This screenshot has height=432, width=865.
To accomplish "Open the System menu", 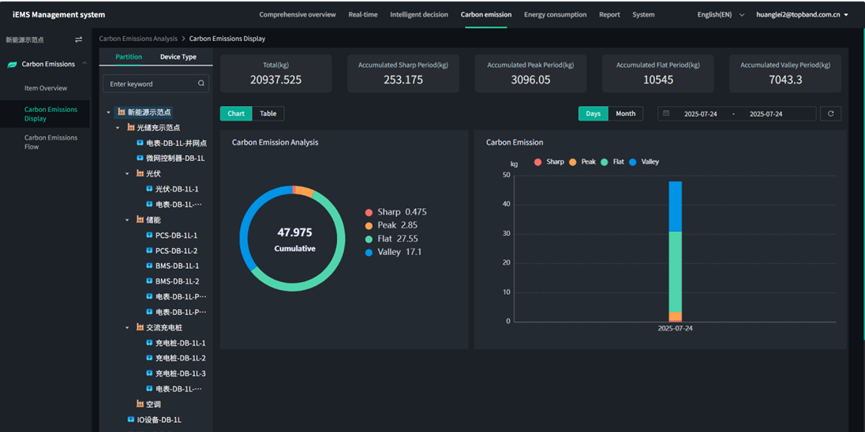I will 644,15.
